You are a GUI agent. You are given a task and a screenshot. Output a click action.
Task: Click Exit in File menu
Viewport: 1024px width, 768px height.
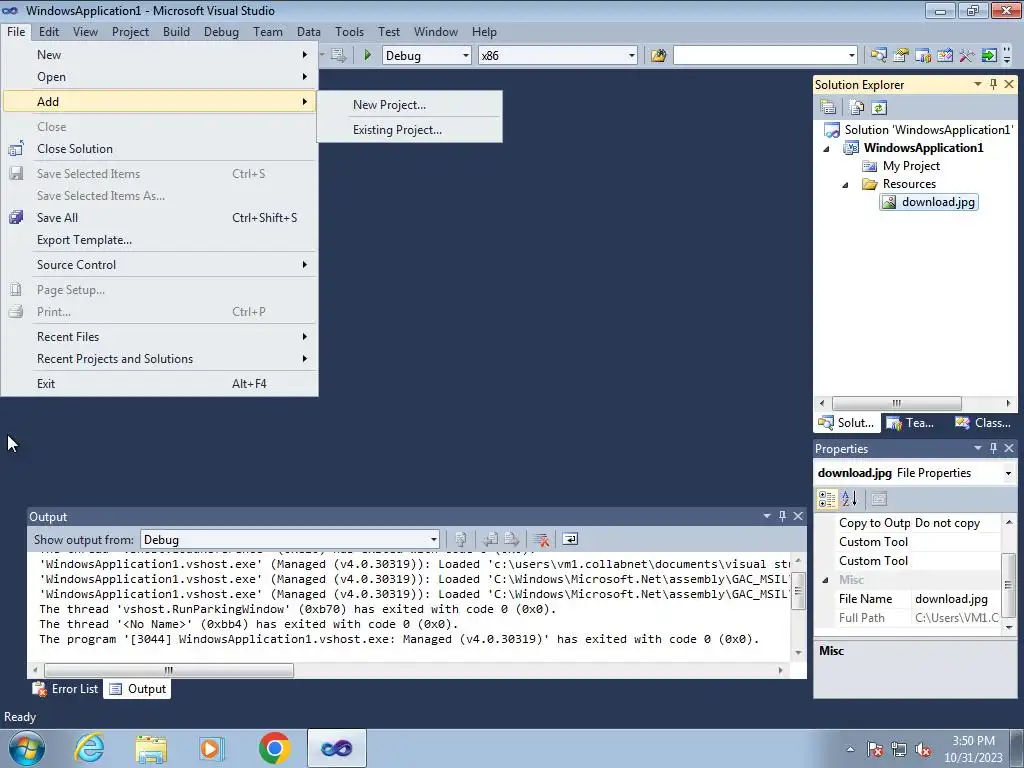point(160,384)
